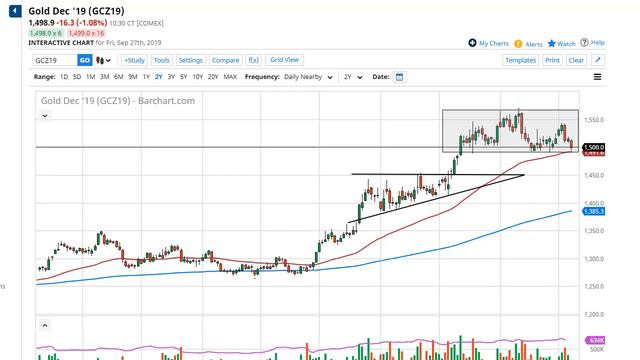Open the Tools button
Screen dimensions: 640x360
[x=162, y=60]
